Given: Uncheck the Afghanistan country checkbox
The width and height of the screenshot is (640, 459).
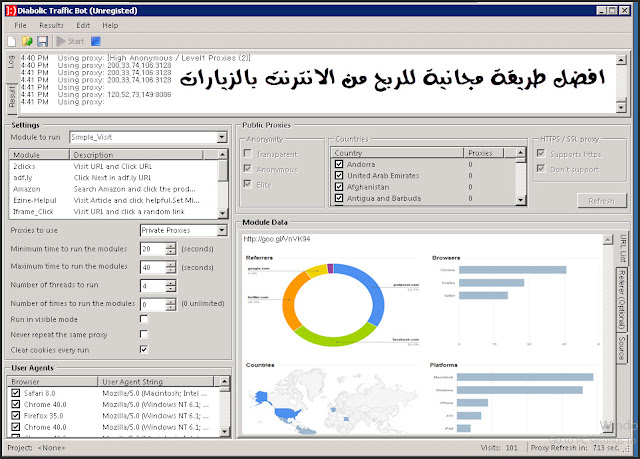Looking at the screenshot, I should click(339, 186).
